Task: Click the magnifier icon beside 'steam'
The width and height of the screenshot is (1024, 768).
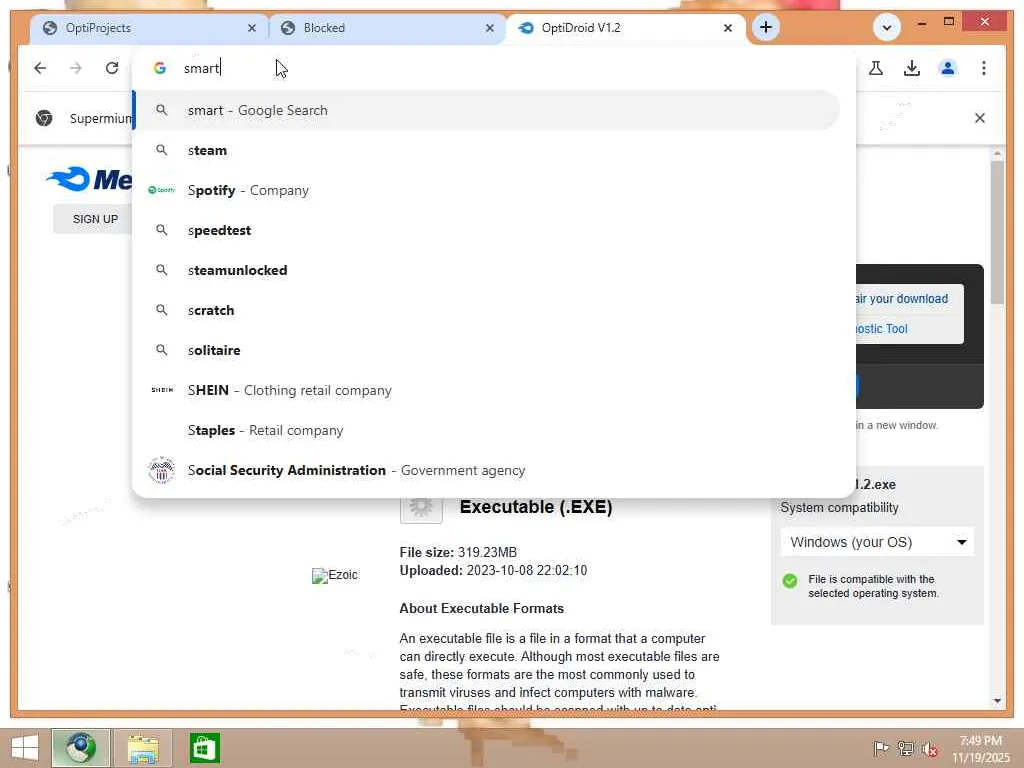Action: click(x=161, y=150)
